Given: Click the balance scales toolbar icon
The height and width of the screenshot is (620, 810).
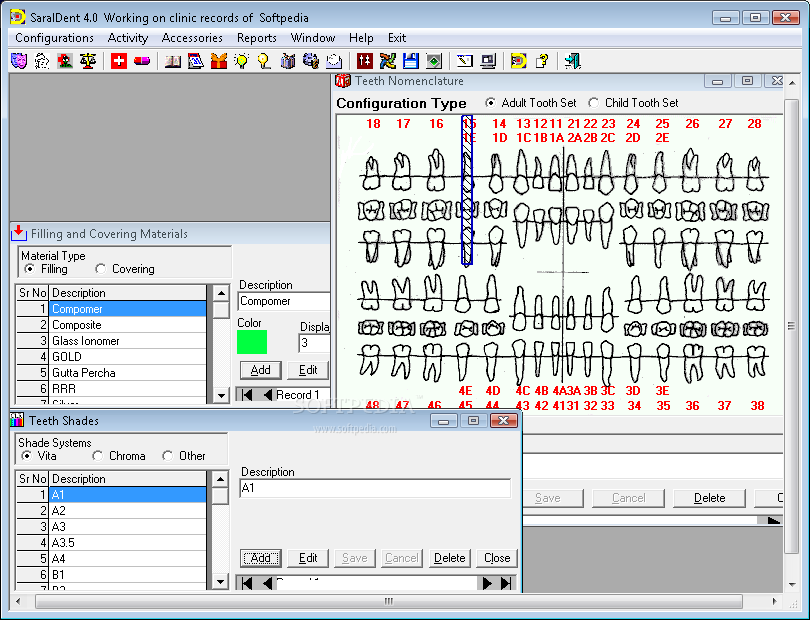Looking at the screenshot, I should point(88,61).
